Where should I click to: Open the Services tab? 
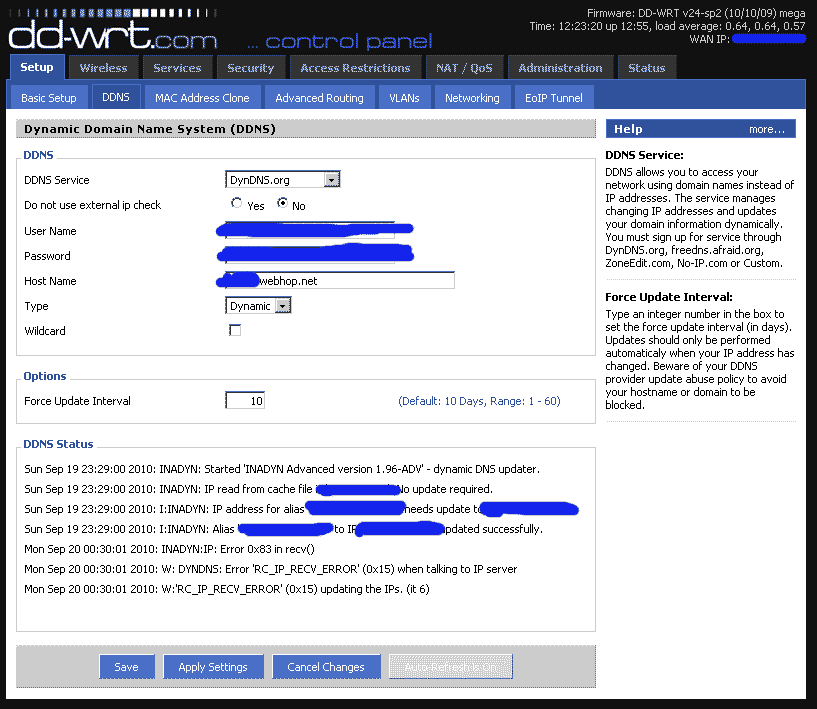[x=177, y=68]
